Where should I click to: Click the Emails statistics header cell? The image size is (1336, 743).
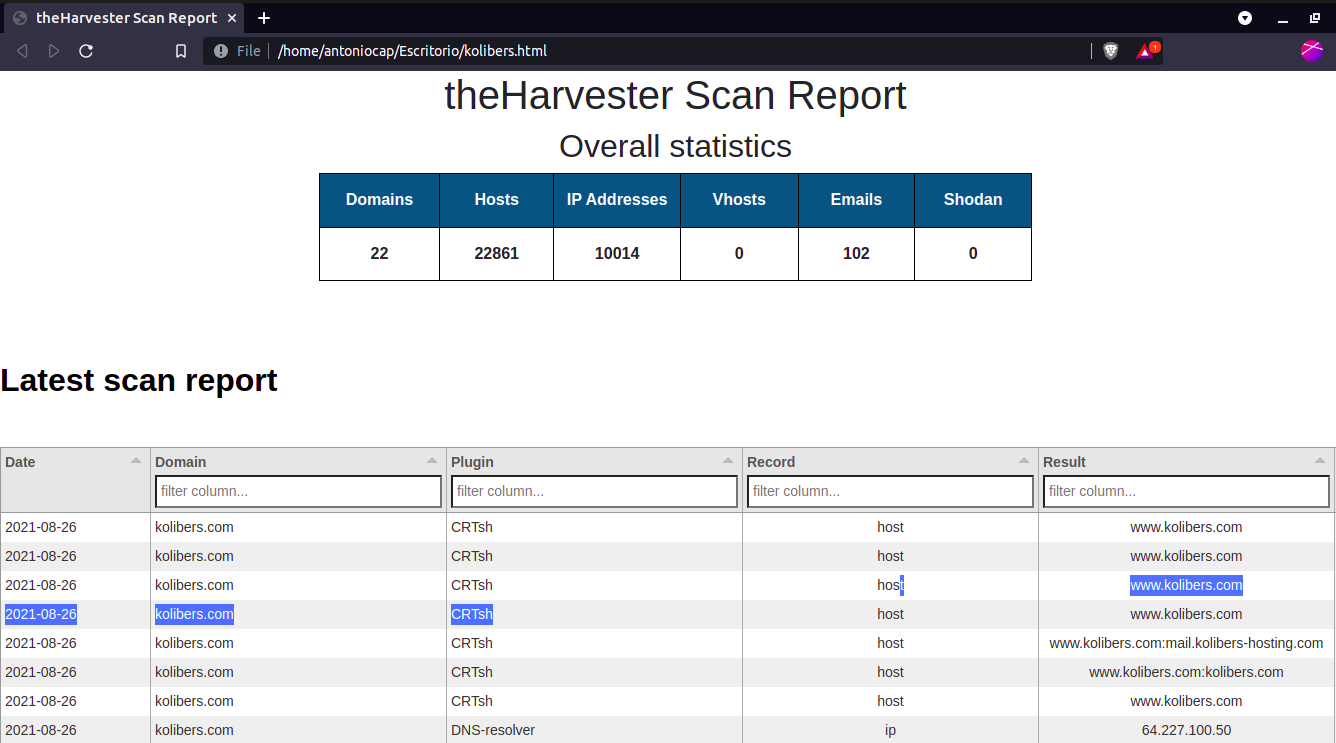click(856, 200)
